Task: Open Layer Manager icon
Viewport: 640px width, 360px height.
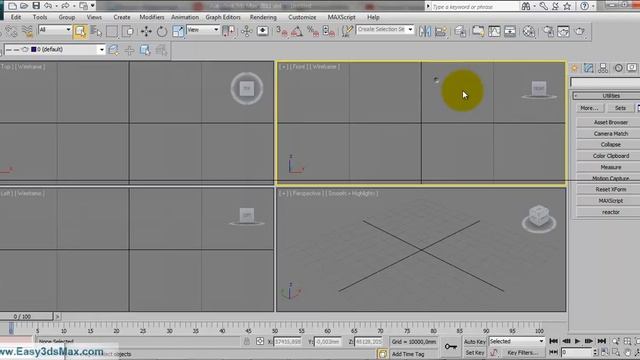Action: (460, 31)
